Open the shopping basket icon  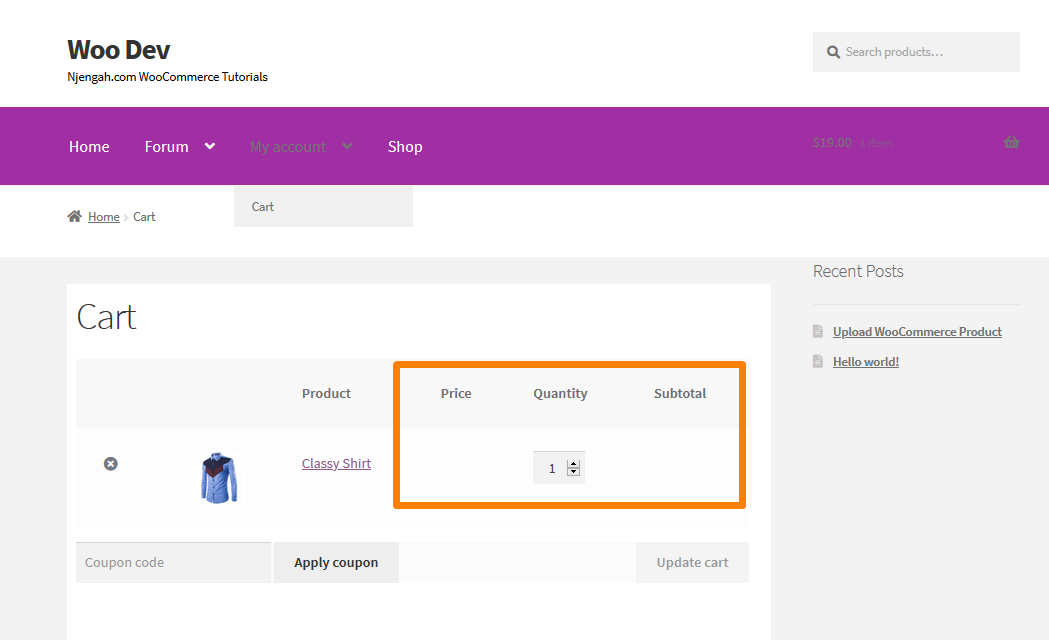[x=1012, y=142]
